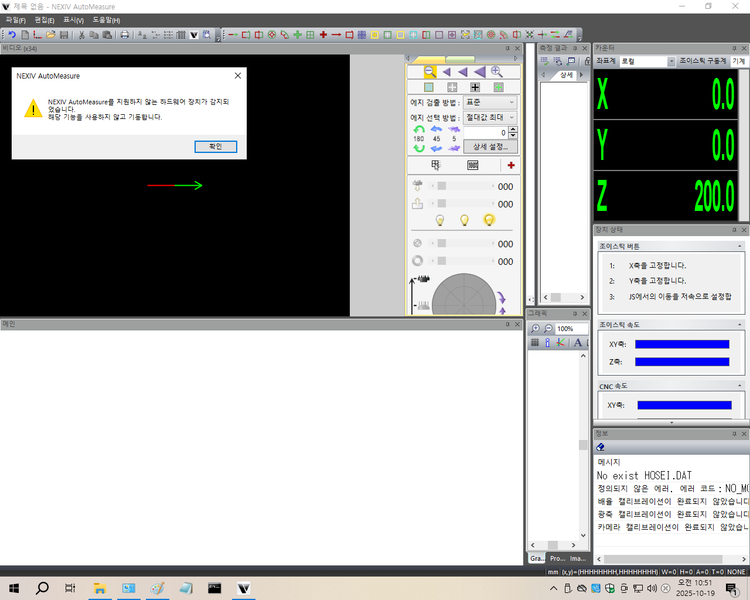Open the 도움말(H) menu
Viewport: 750px width, 600px height.
(105, 20)
